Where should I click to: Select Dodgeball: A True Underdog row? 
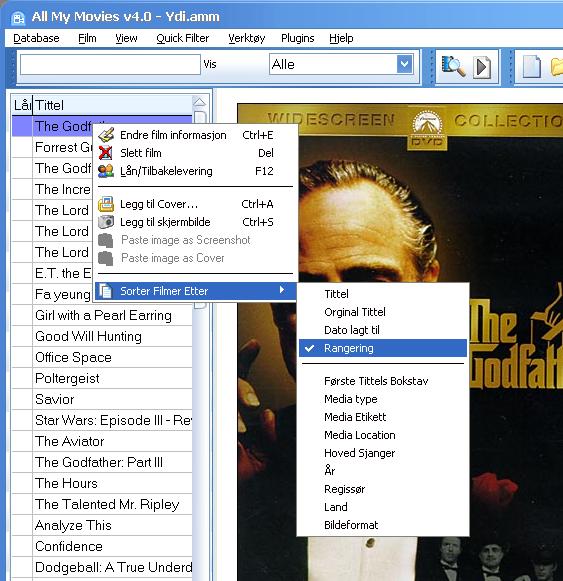point(102,567)
